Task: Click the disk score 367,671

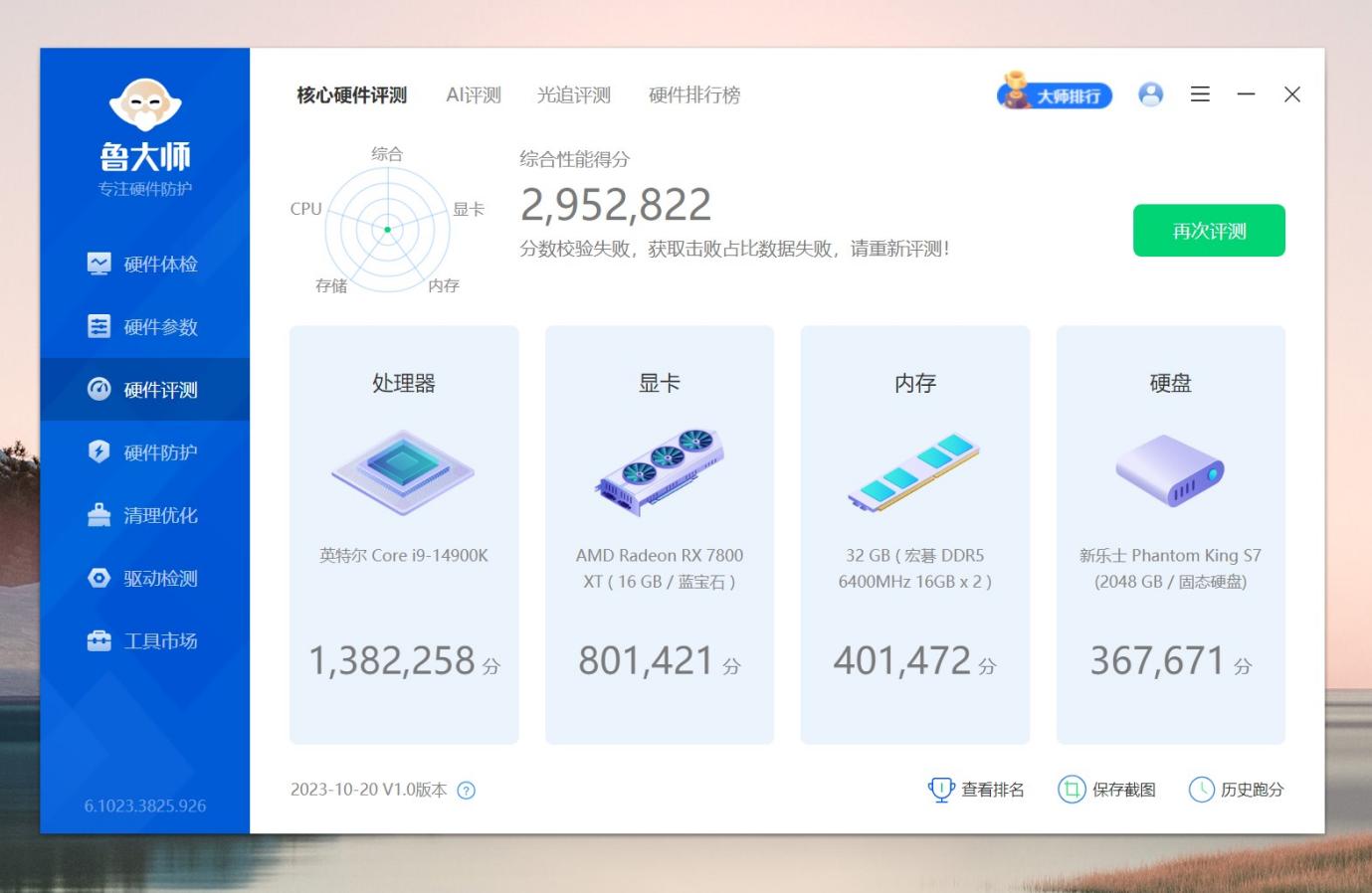Action: pyautogui.click(x=1157, y=660)
